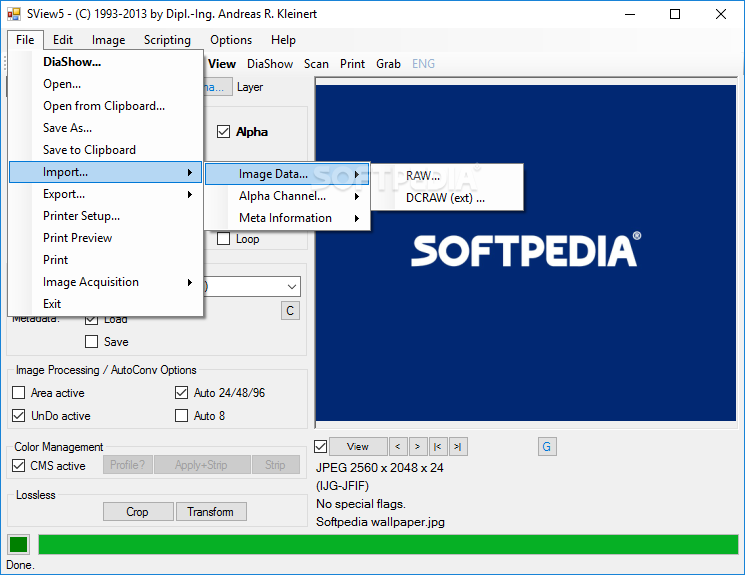The width and height of the screenshot is (745, 575).
Task: Check the metadata Save checkbox
Action: [x=91, y=342]
